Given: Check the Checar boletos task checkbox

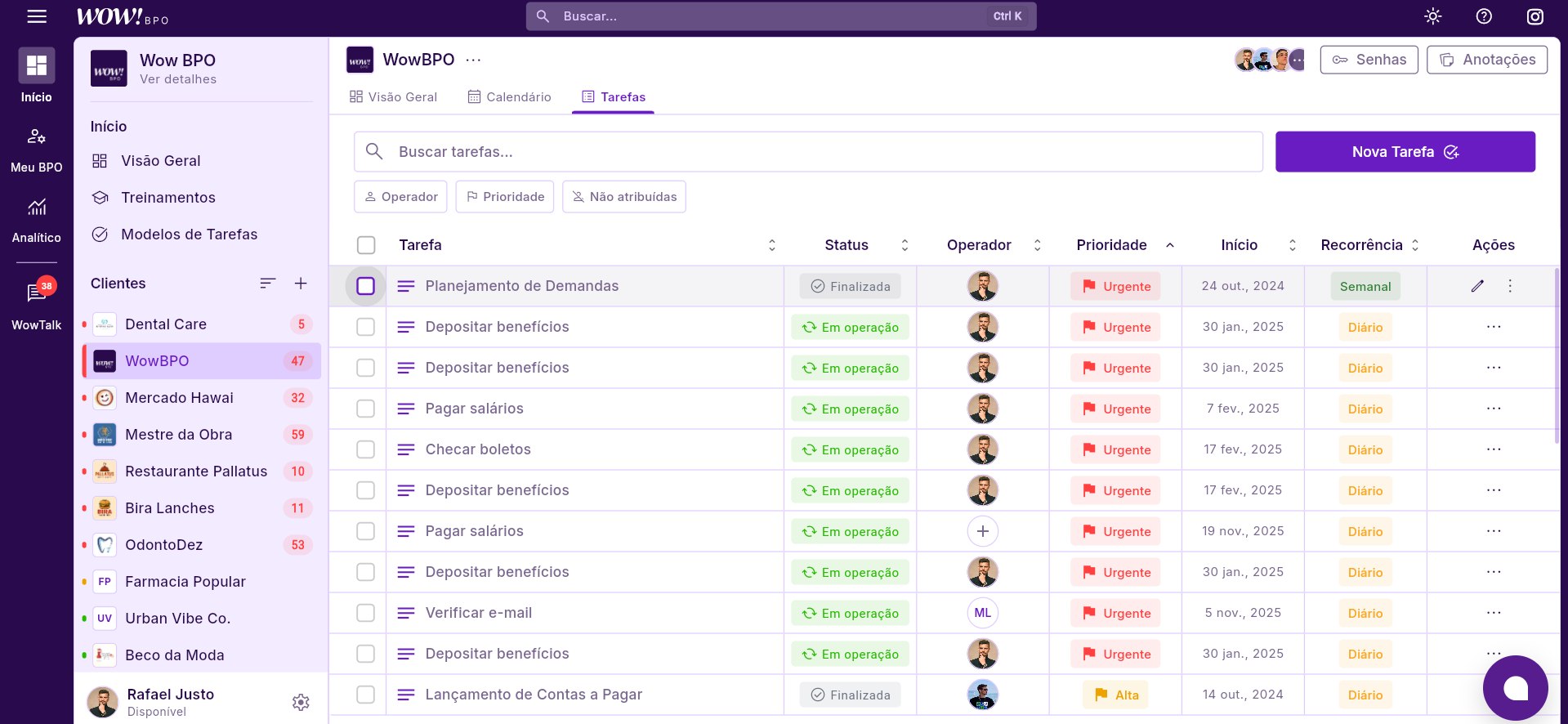Looking at the screenshot, I should click(x=366, y=449).
